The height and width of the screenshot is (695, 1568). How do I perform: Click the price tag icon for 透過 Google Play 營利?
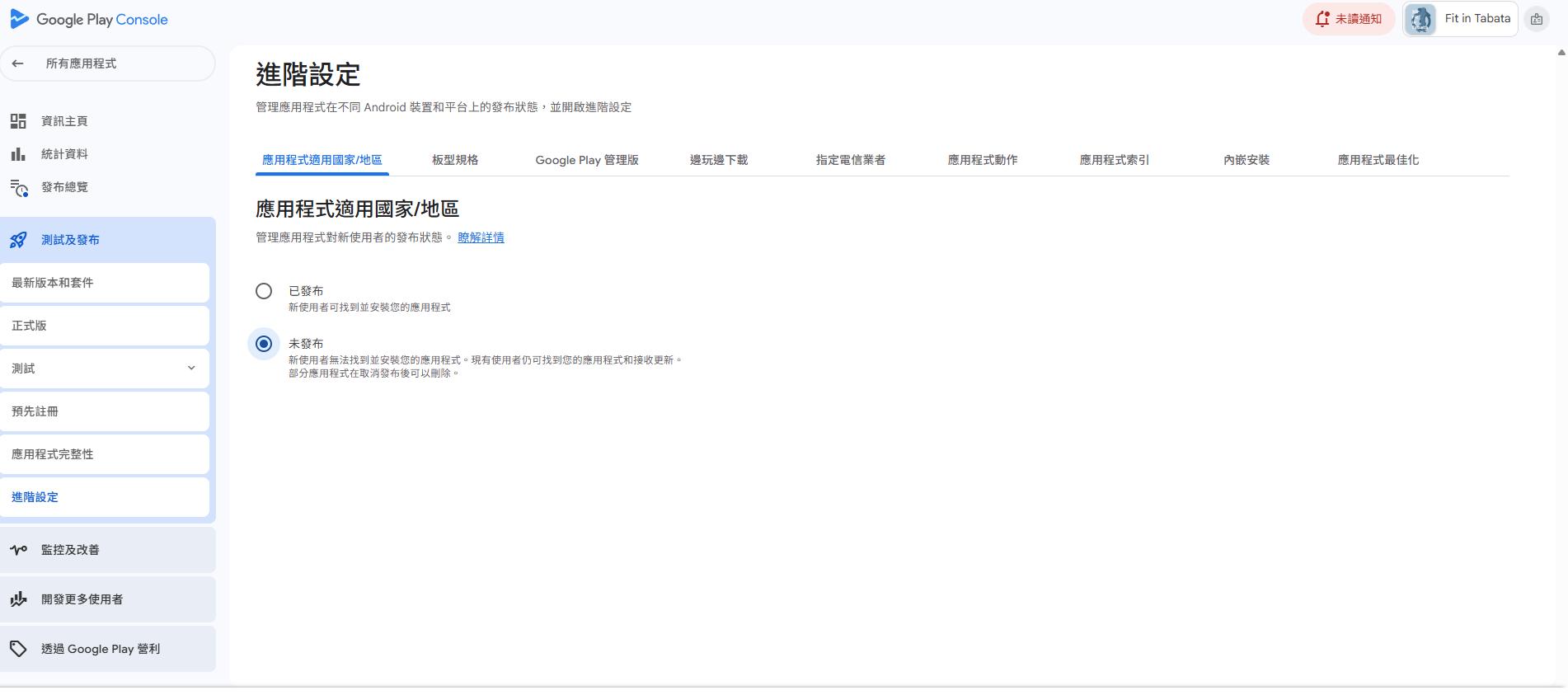tap(18, 649)
